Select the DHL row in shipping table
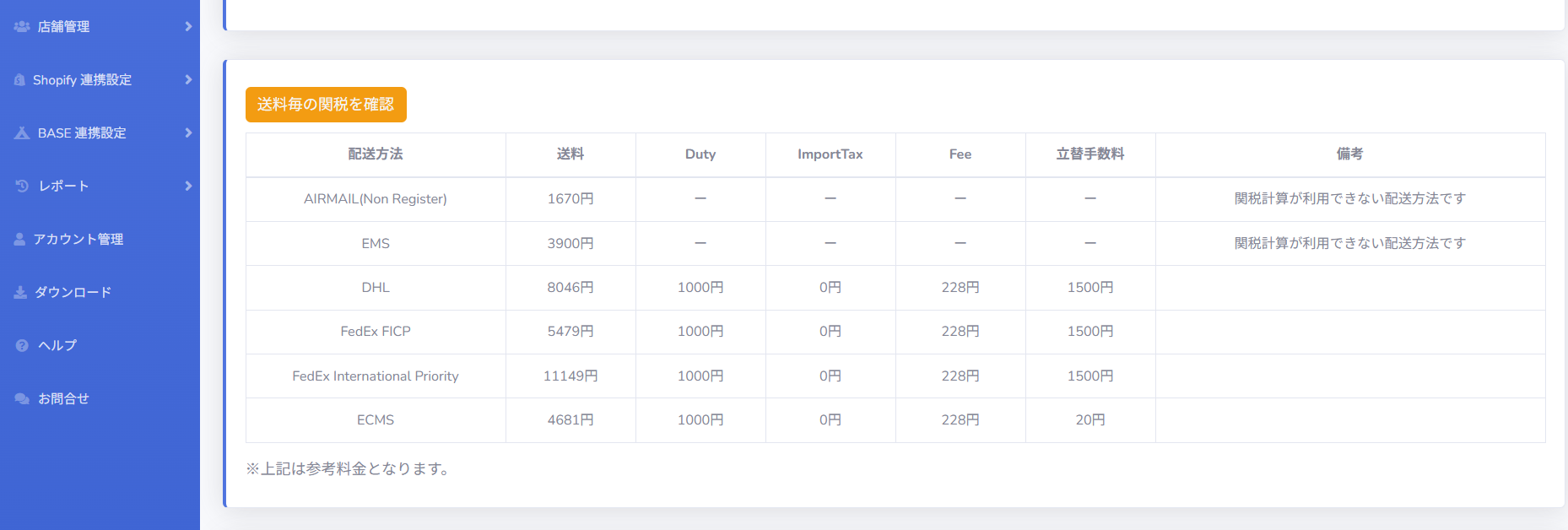The image size is (1568, 530). [x=895, y=288]
